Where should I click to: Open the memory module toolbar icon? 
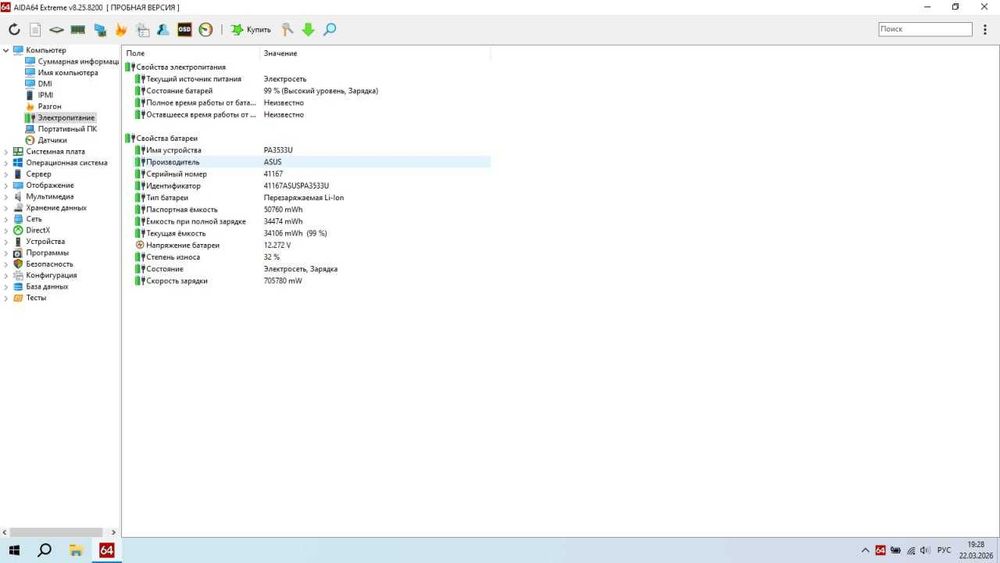click(78, 29)
